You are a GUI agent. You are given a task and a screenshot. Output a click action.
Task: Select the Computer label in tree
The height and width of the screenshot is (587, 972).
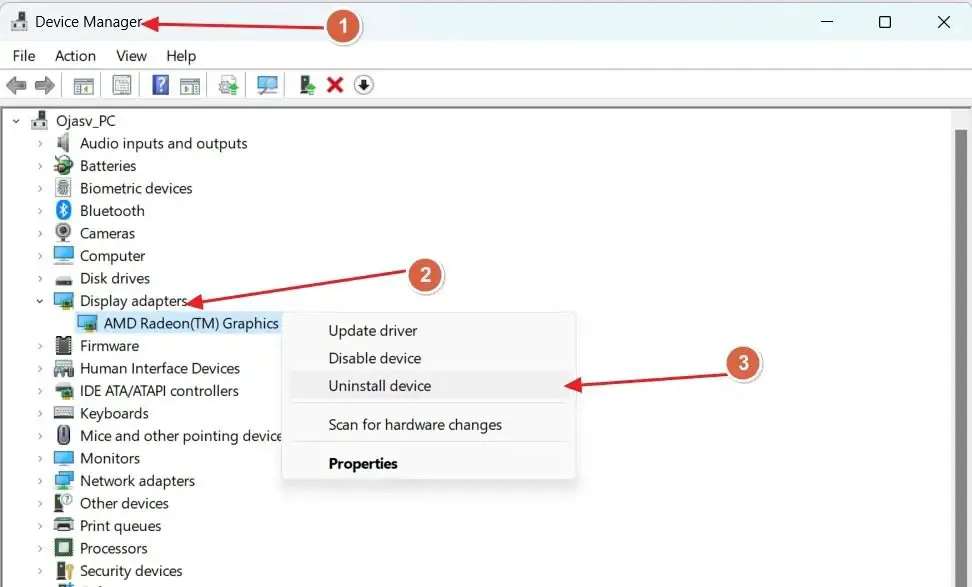click(112, 255)
